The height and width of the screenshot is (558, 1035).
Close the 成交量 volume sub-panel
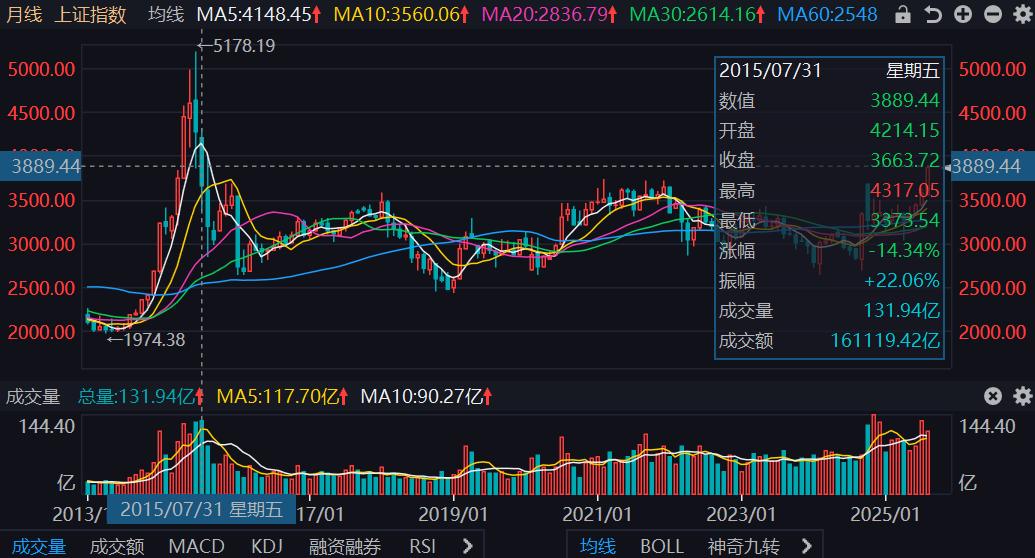(993, 396)
